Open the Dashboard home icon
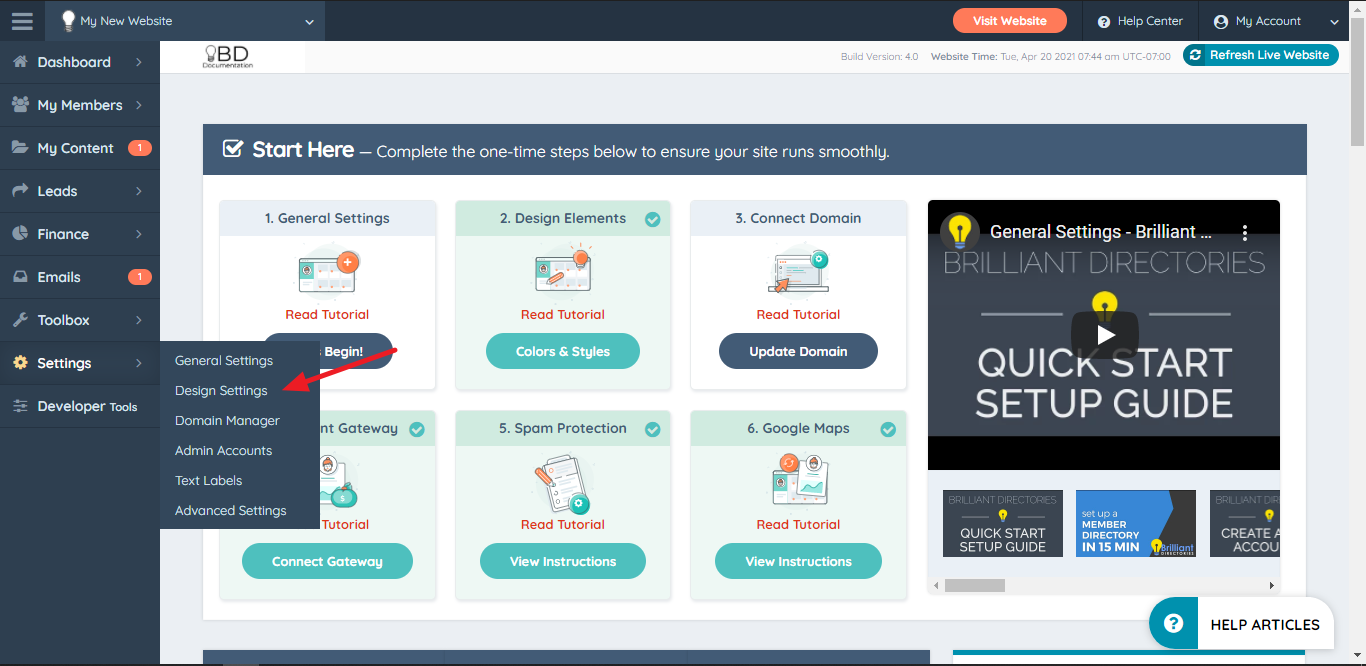 pos(22,61)
